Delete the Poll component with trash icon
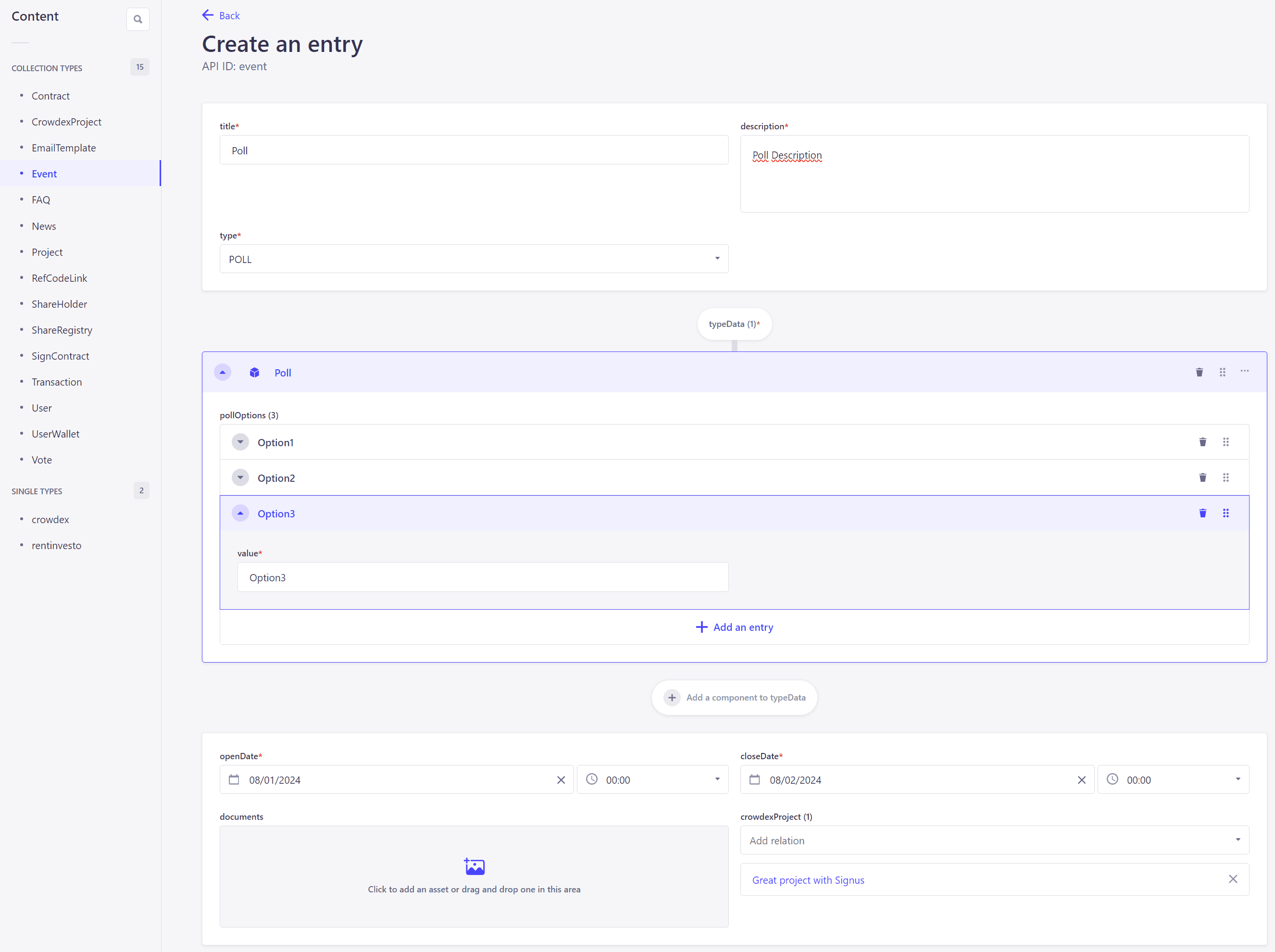 point(1199,372)
